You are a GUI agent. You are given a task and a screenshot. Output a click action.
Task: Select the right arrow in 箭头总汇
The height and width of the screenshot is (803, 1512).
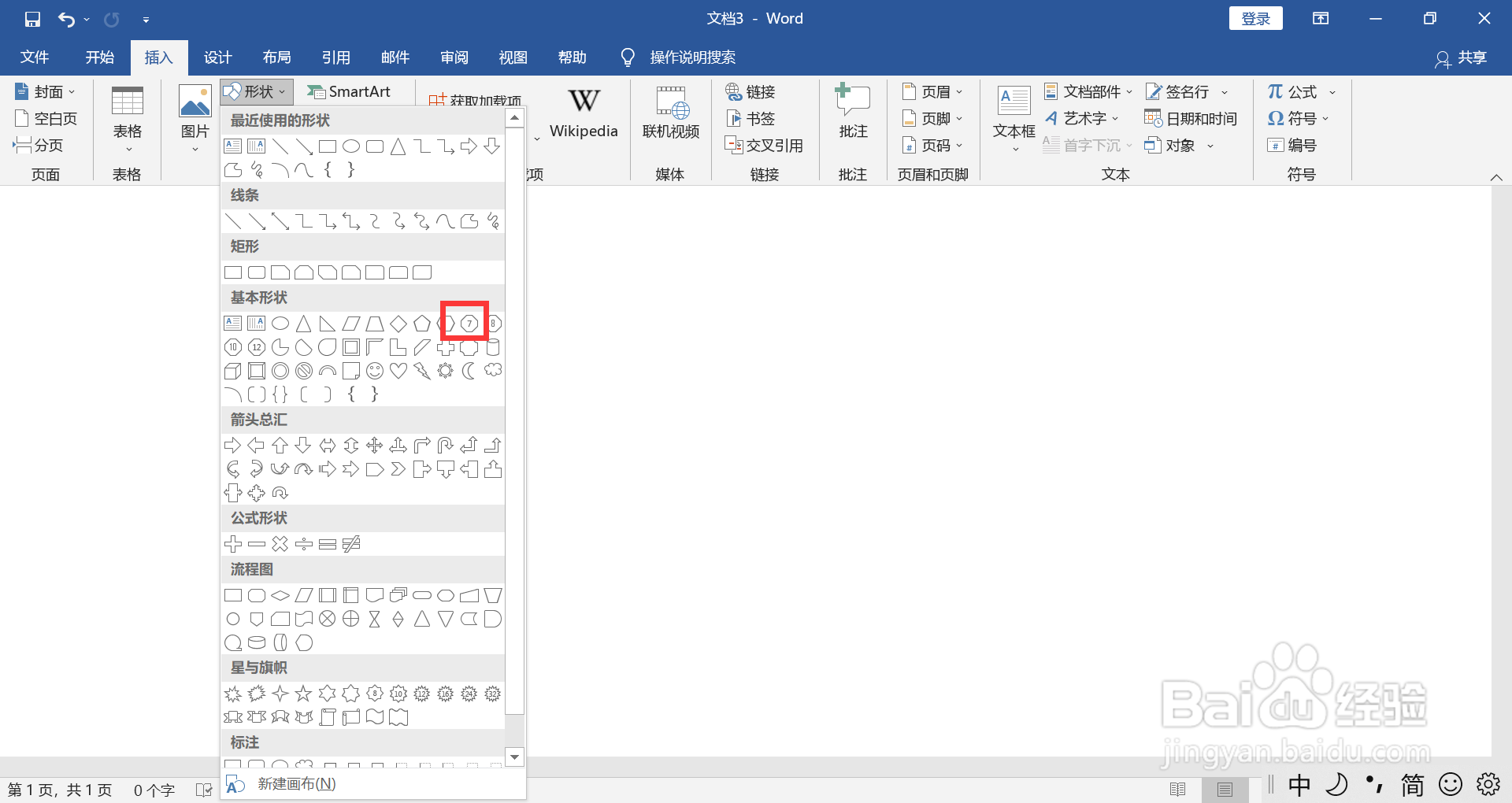(x=233, y=446)
